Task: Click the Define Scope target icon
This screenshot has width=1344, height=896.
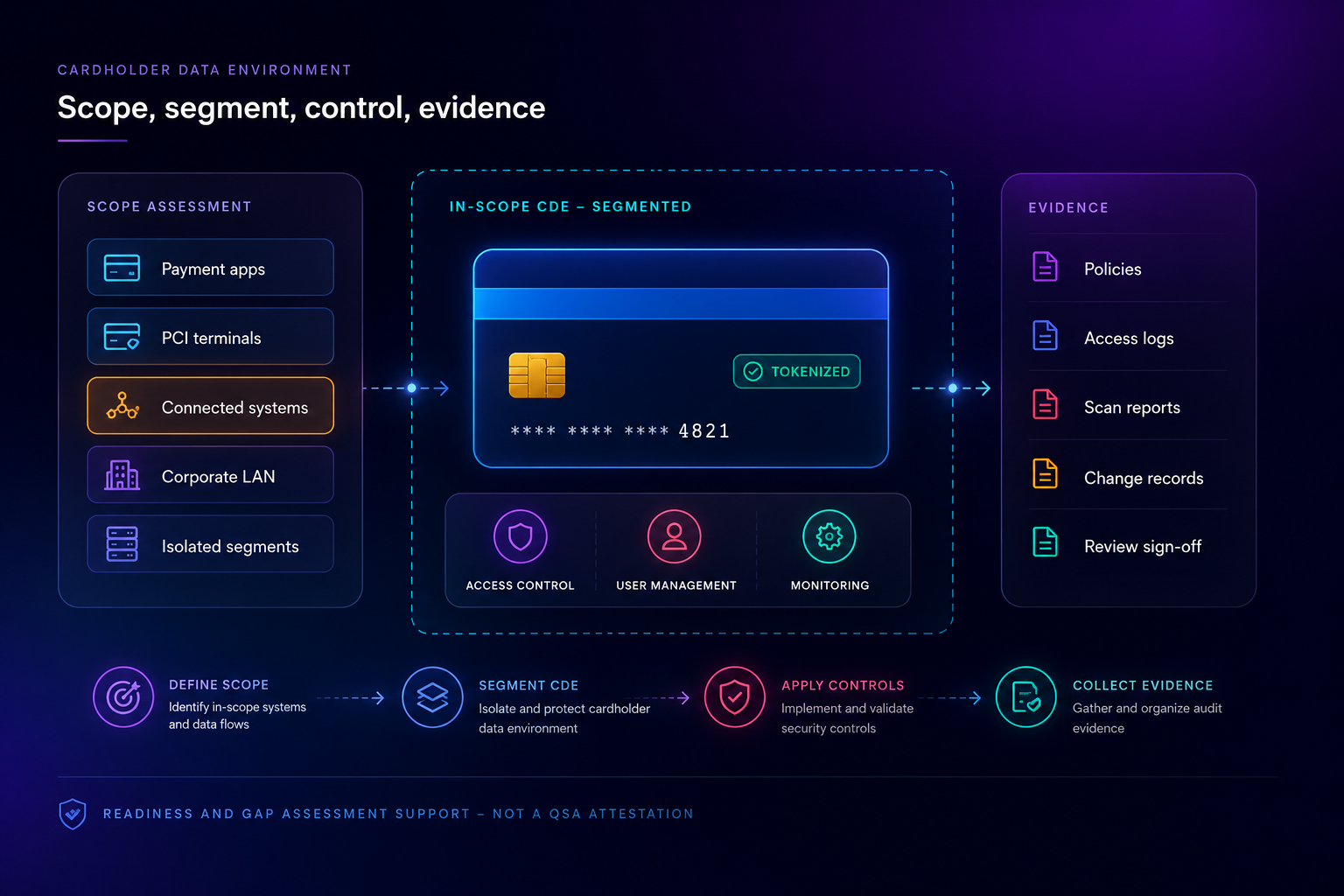Action: (x=123, y=697)
